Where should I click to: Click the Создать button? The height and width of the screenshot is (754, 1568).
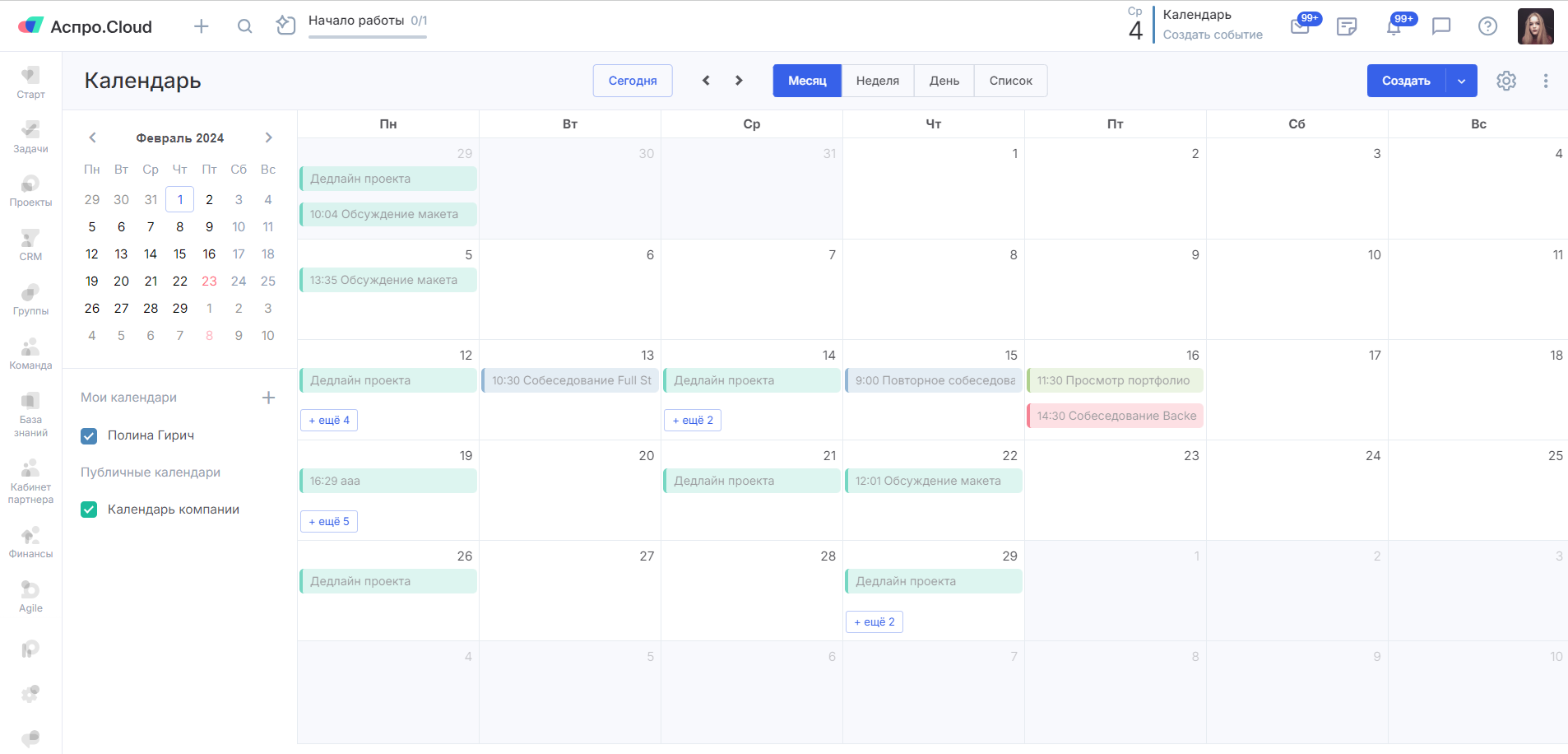[1406, 81]
